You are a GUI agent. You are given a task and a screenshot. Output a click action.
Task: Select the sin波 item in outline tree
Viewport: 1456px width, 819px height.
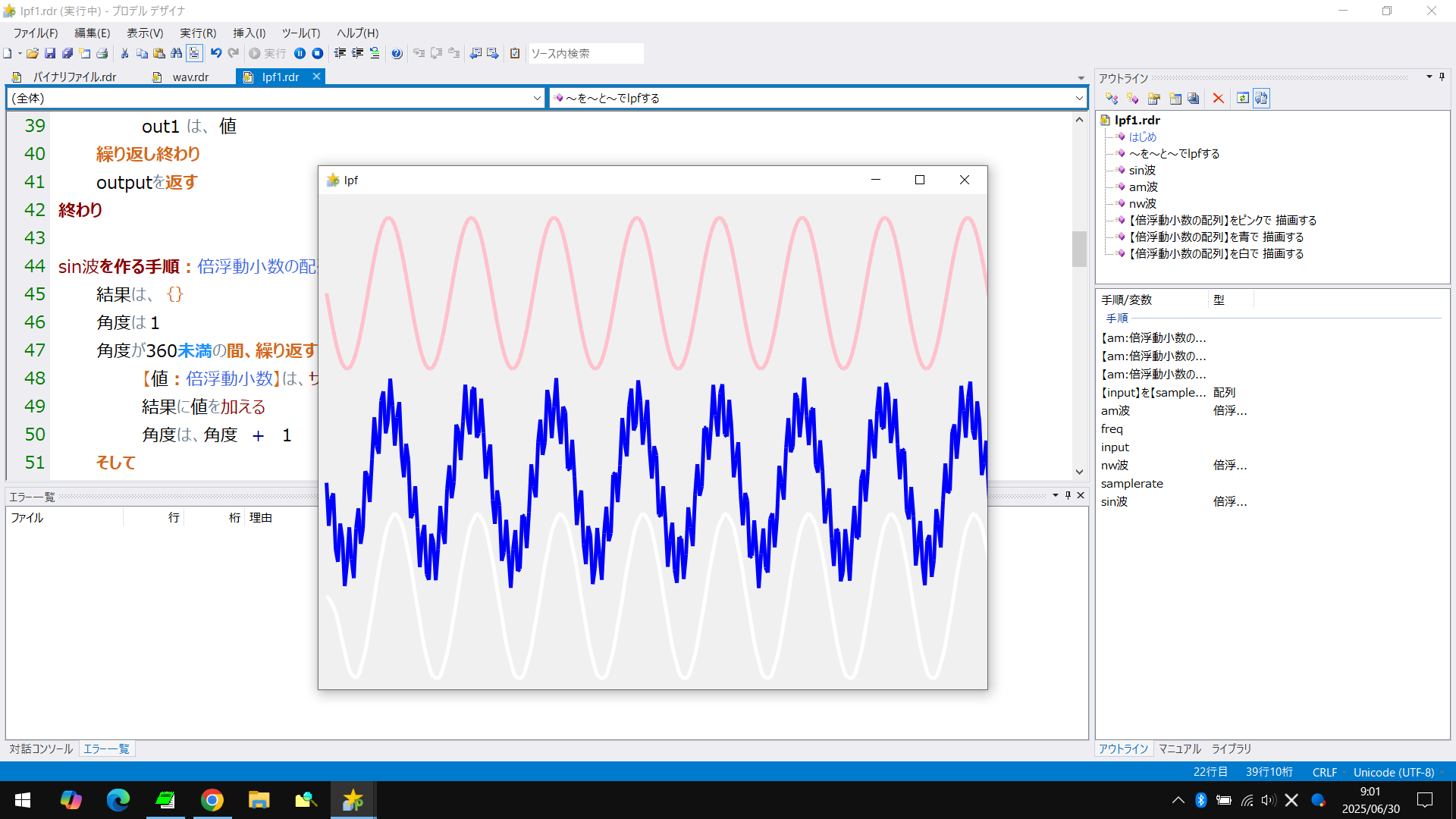(1141, 170)
